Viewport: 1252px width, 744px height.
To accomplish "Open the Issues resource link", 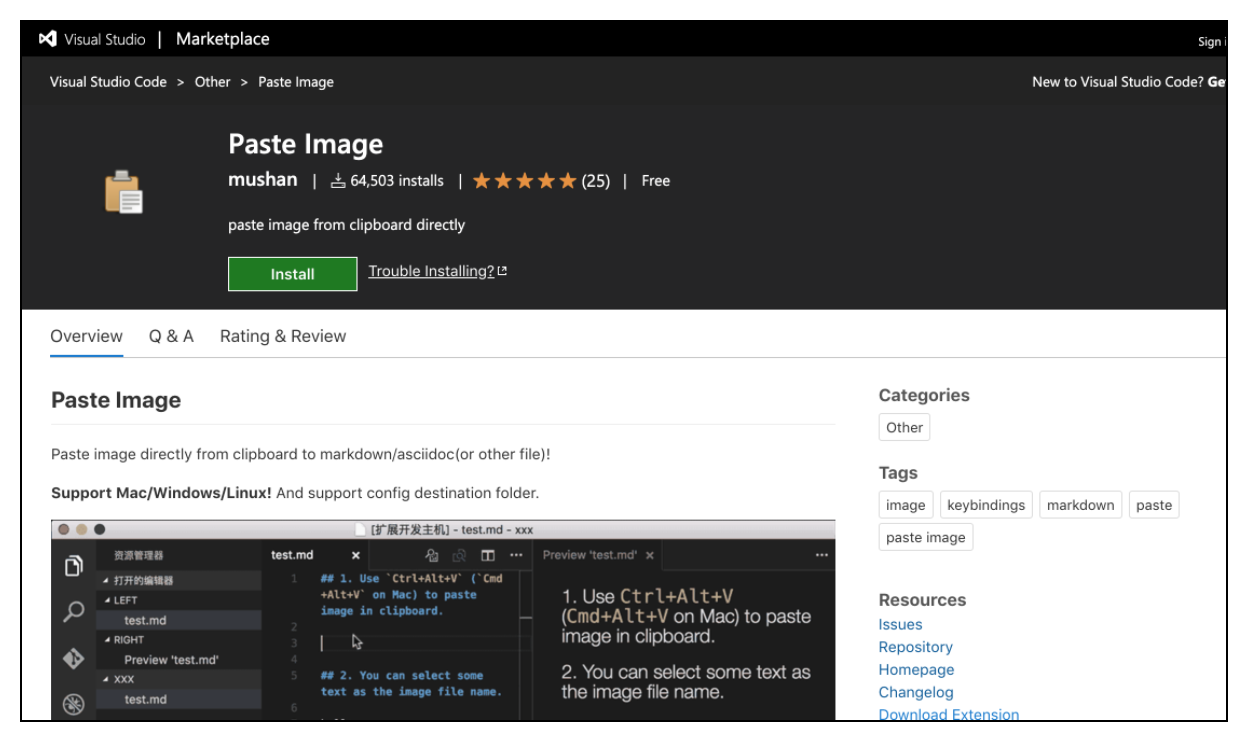I will [x=901, y=624].
